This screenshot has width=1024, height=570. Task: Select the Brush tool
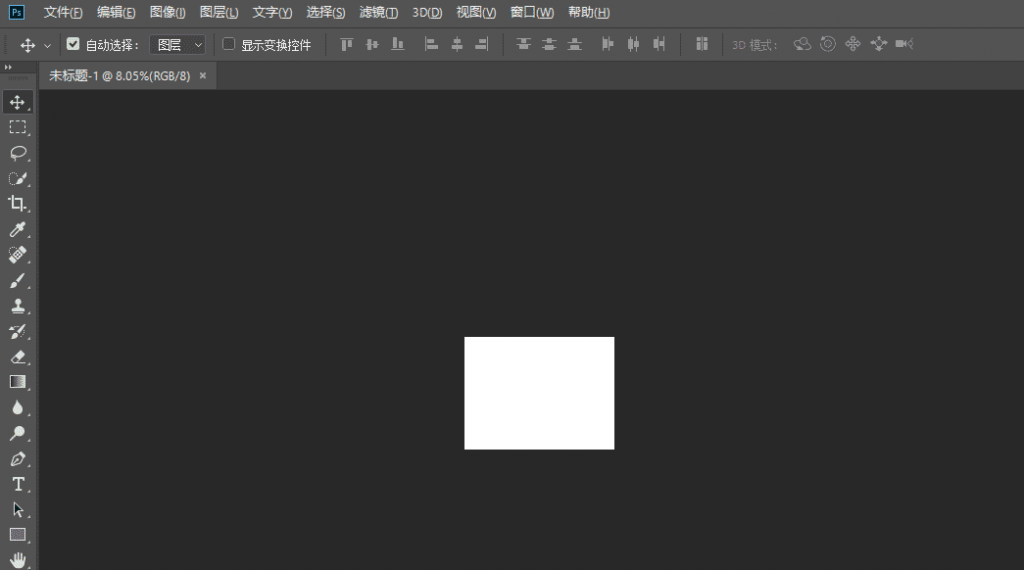18,281
